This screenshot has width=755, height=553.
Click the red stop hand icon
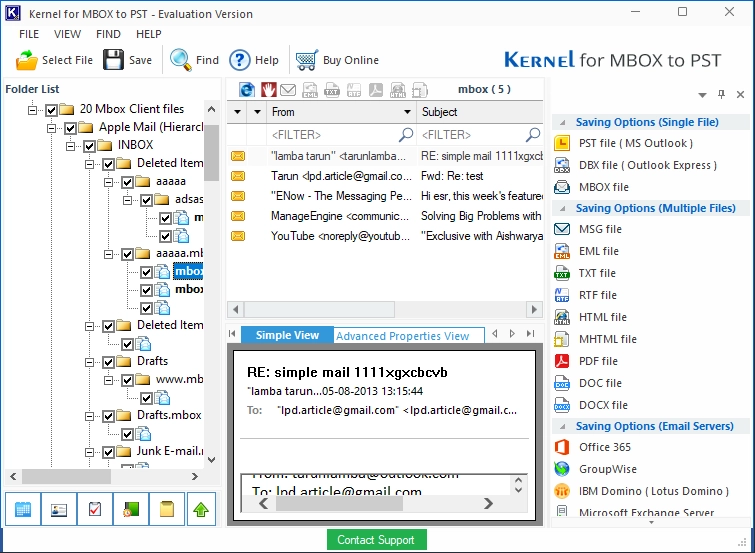coord(268,90)
